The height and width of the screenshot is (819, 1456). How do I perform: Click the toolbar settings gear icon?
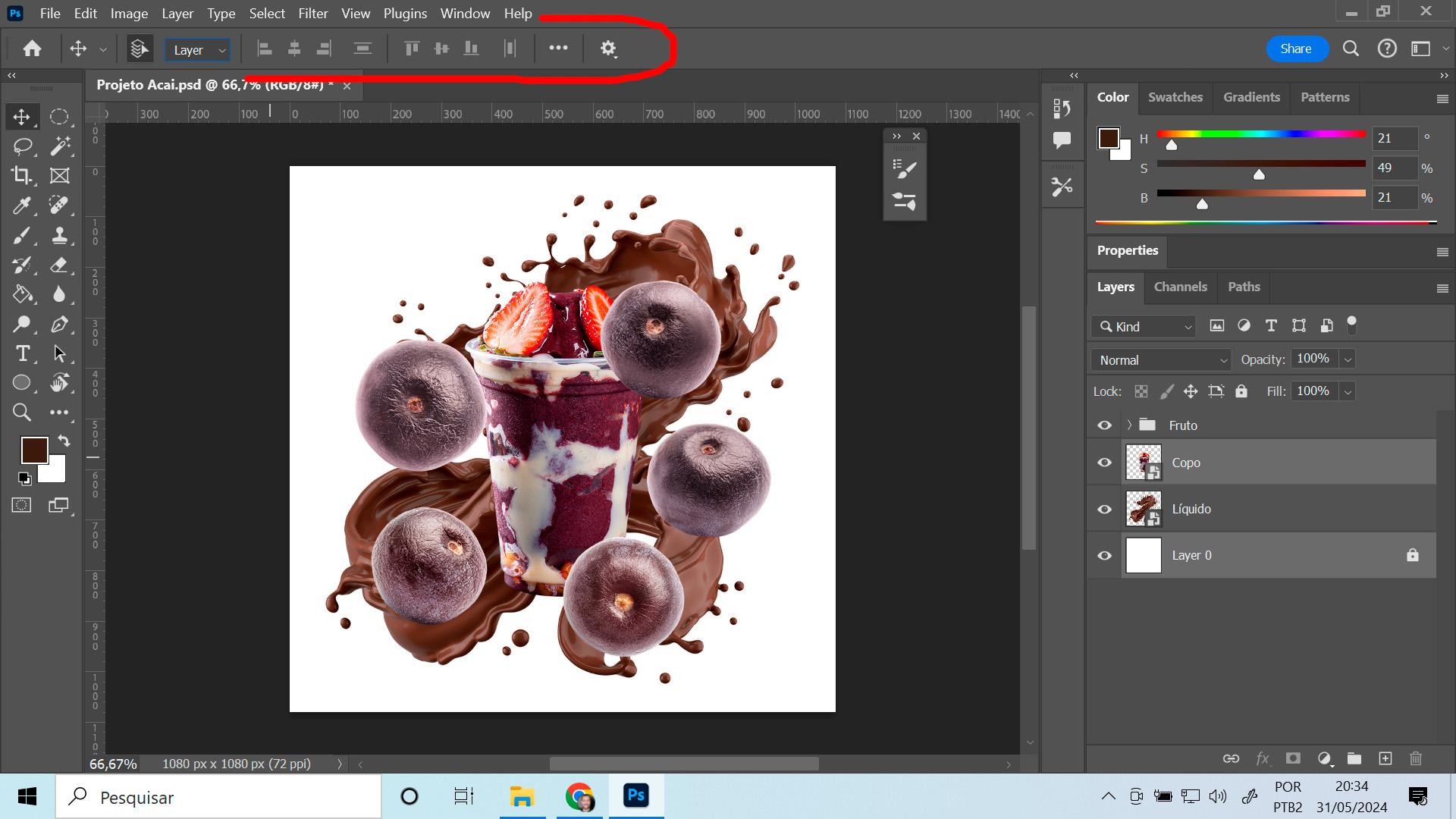point(607,48)
